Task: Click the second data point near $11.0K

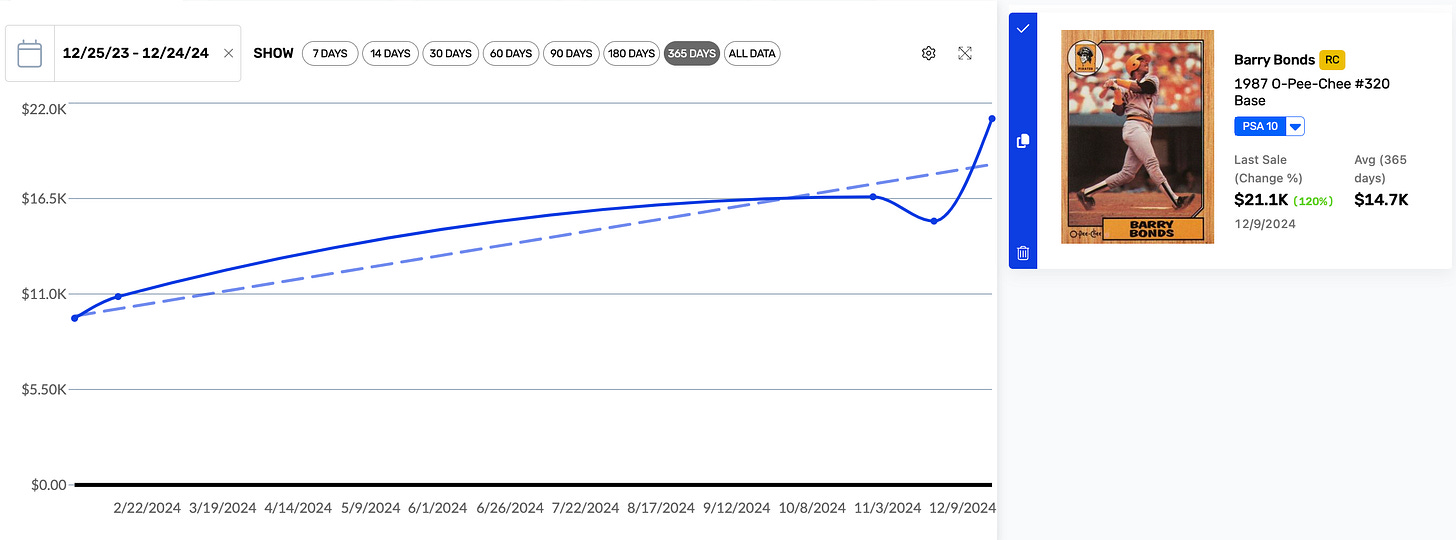Action: (x=119, y=296)
